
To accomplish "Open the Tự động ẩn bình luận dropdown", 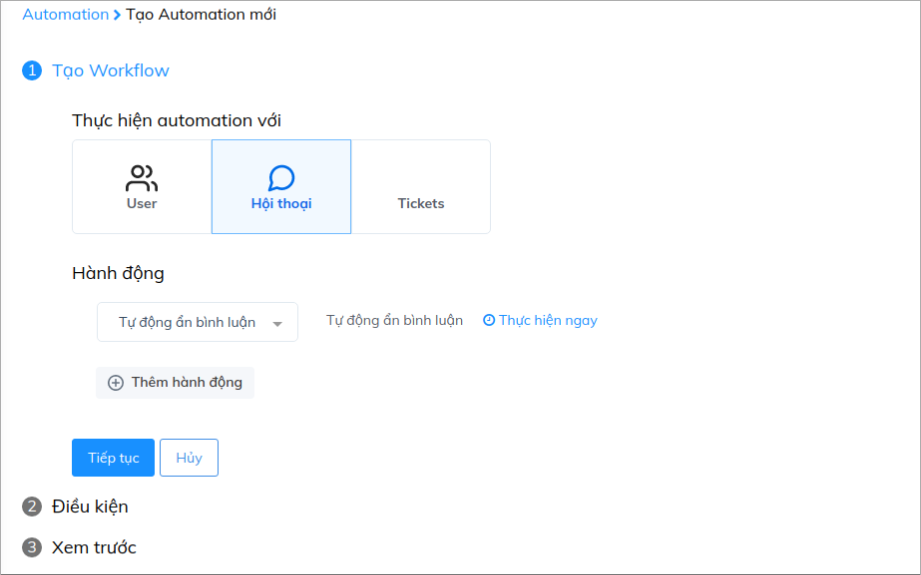I will [197, 322].
